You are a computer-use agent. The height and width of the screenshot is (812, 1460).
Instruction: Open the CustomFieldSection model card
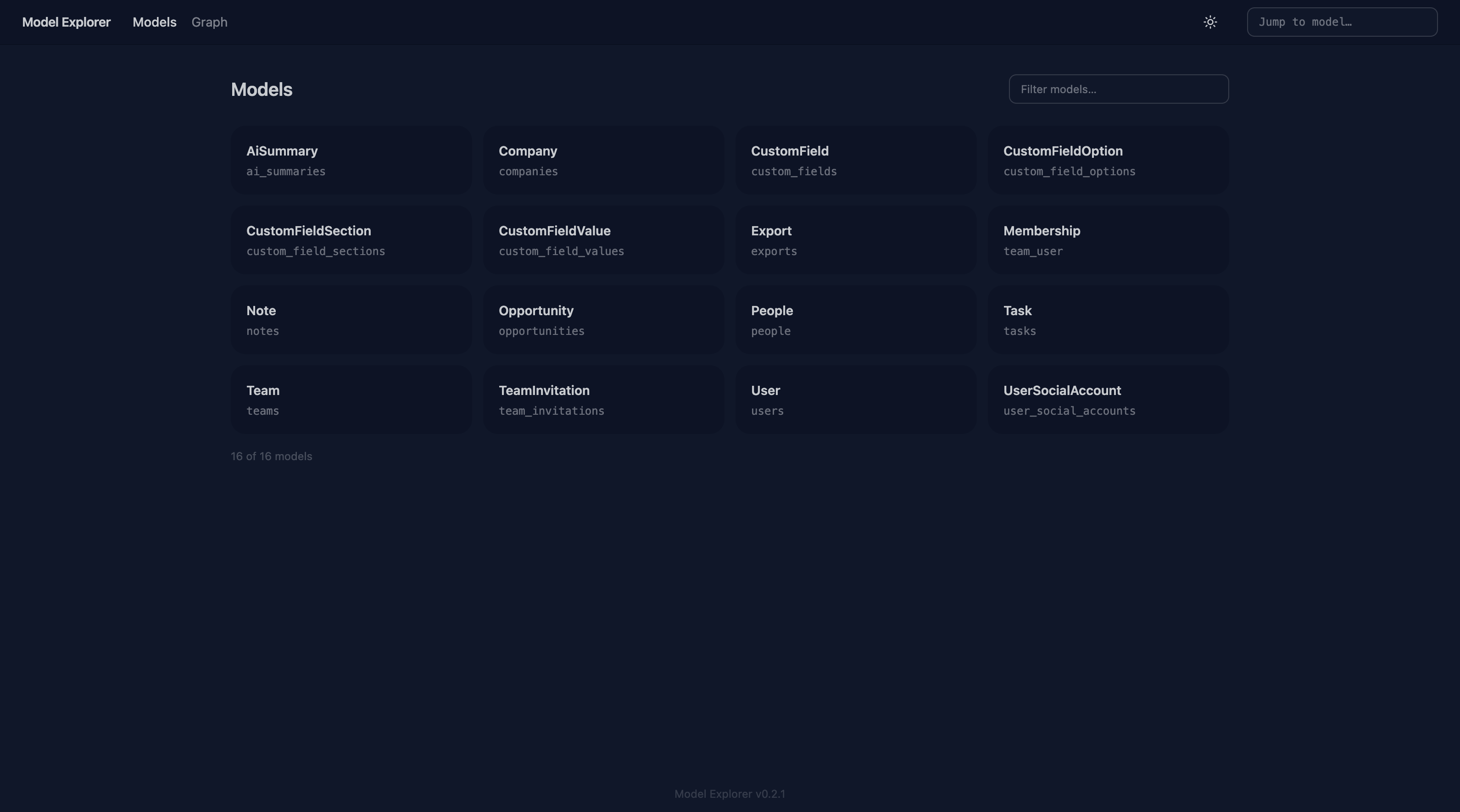click(x=351, y=239)
